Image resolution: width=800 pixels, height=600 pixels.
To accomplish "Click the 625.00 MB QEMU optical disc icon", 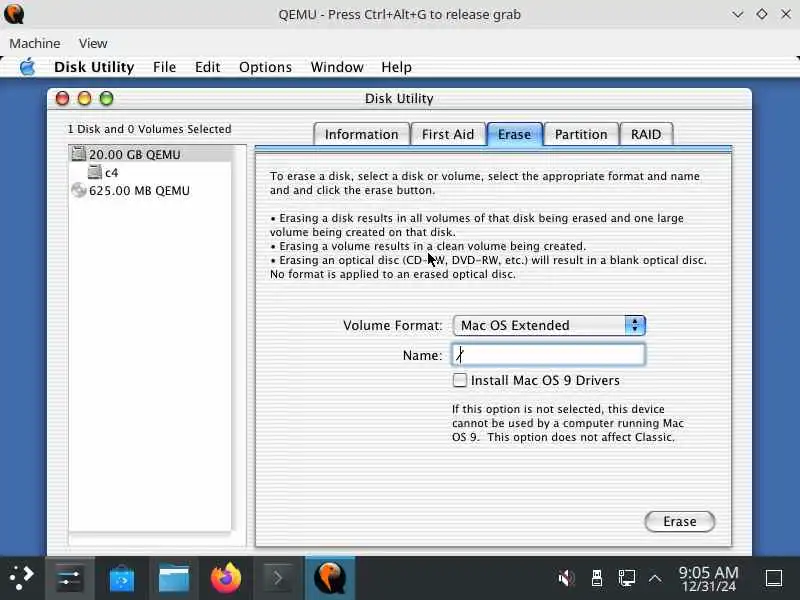I will click(x=79, y=190).
